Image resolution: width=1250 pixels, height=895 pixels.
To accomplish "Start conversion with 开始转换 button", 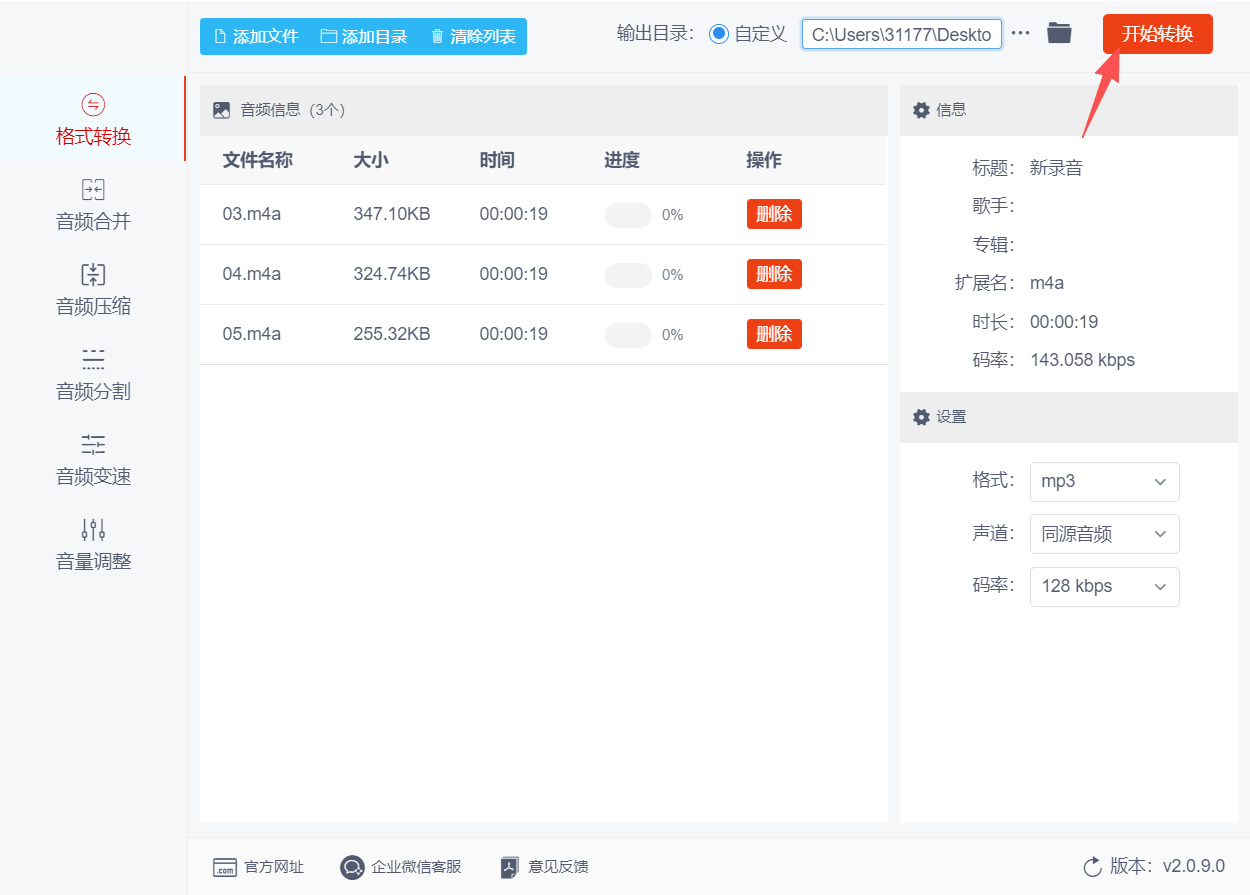I will coord(1157,34).
